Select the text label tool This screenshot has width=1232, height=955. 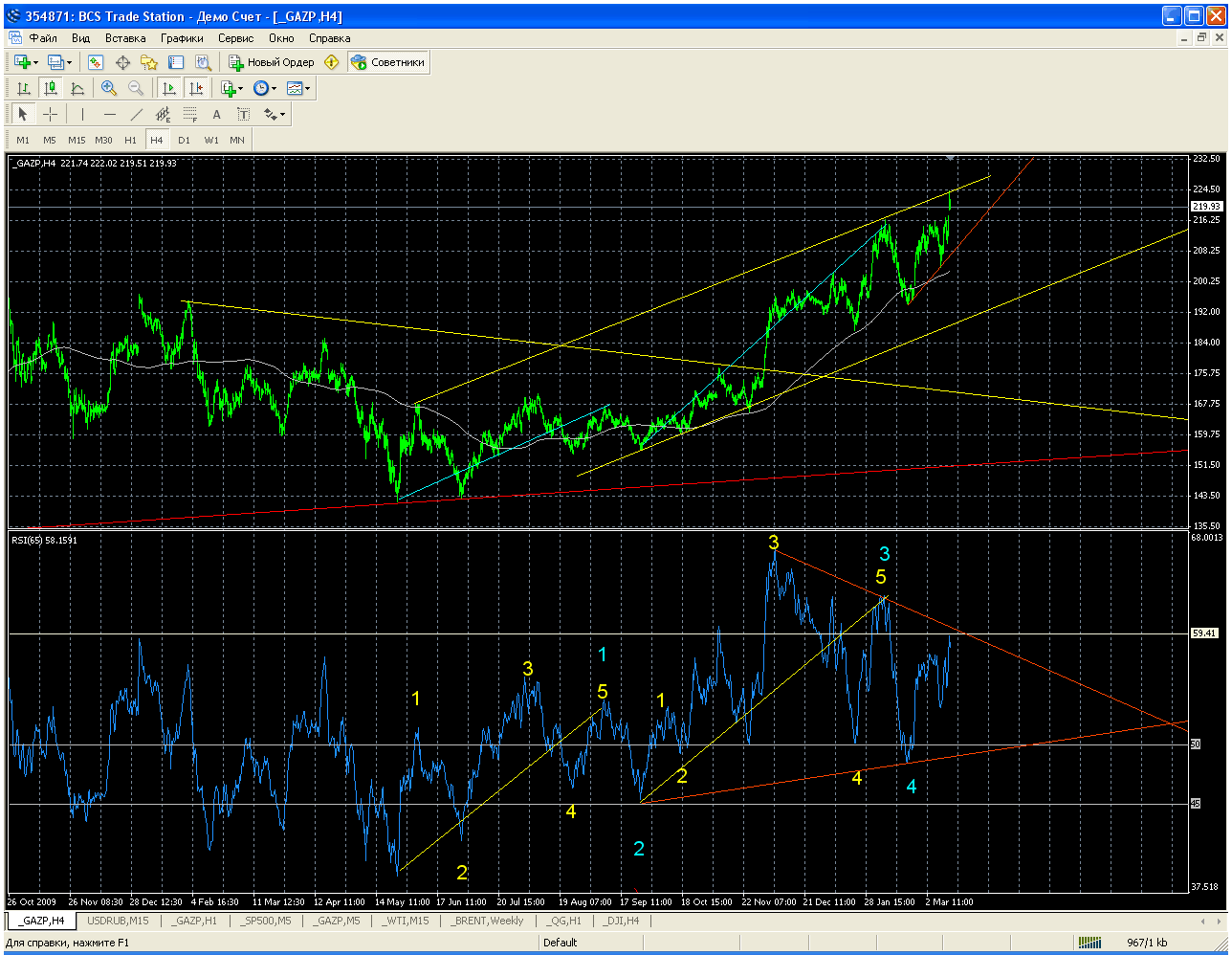coord(243,114)
